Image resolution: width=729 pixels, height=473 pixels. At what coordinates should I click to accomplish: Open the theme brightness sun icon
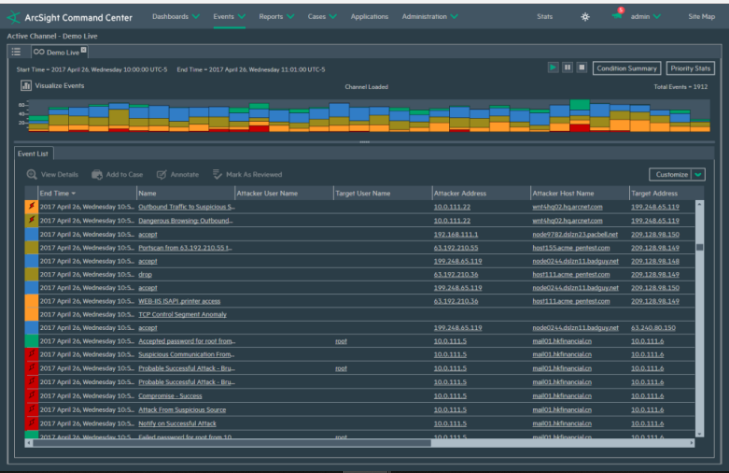[585, 17]
